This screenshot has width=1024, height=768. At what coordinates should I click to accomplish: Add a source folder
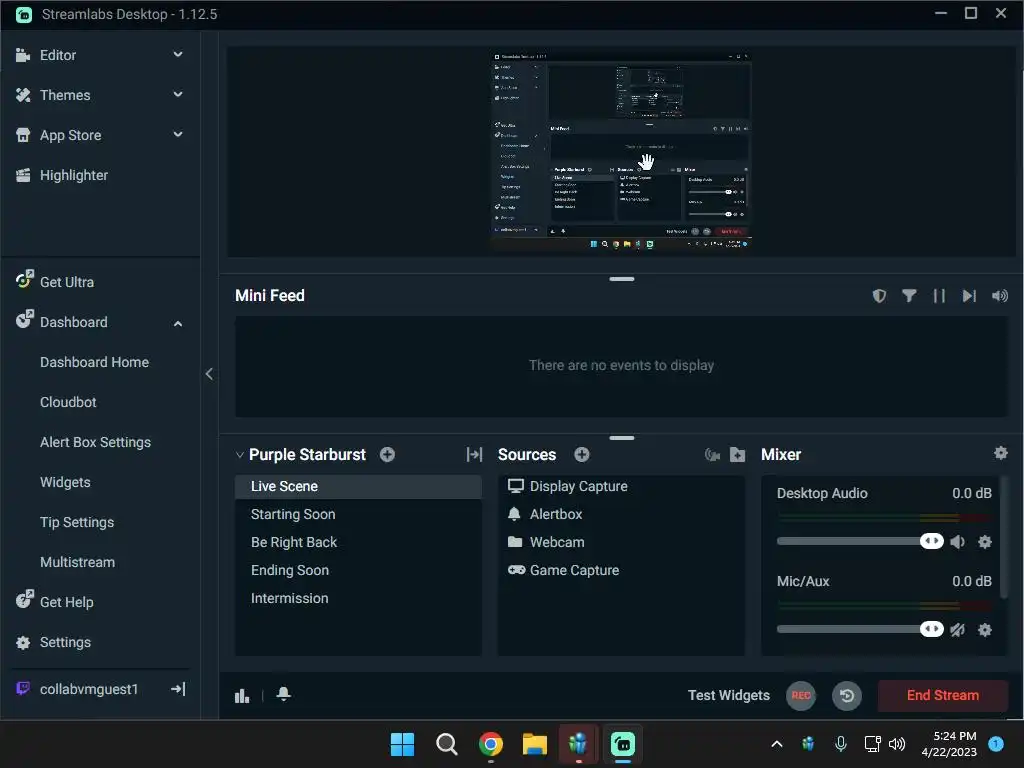tap(737, 455)
